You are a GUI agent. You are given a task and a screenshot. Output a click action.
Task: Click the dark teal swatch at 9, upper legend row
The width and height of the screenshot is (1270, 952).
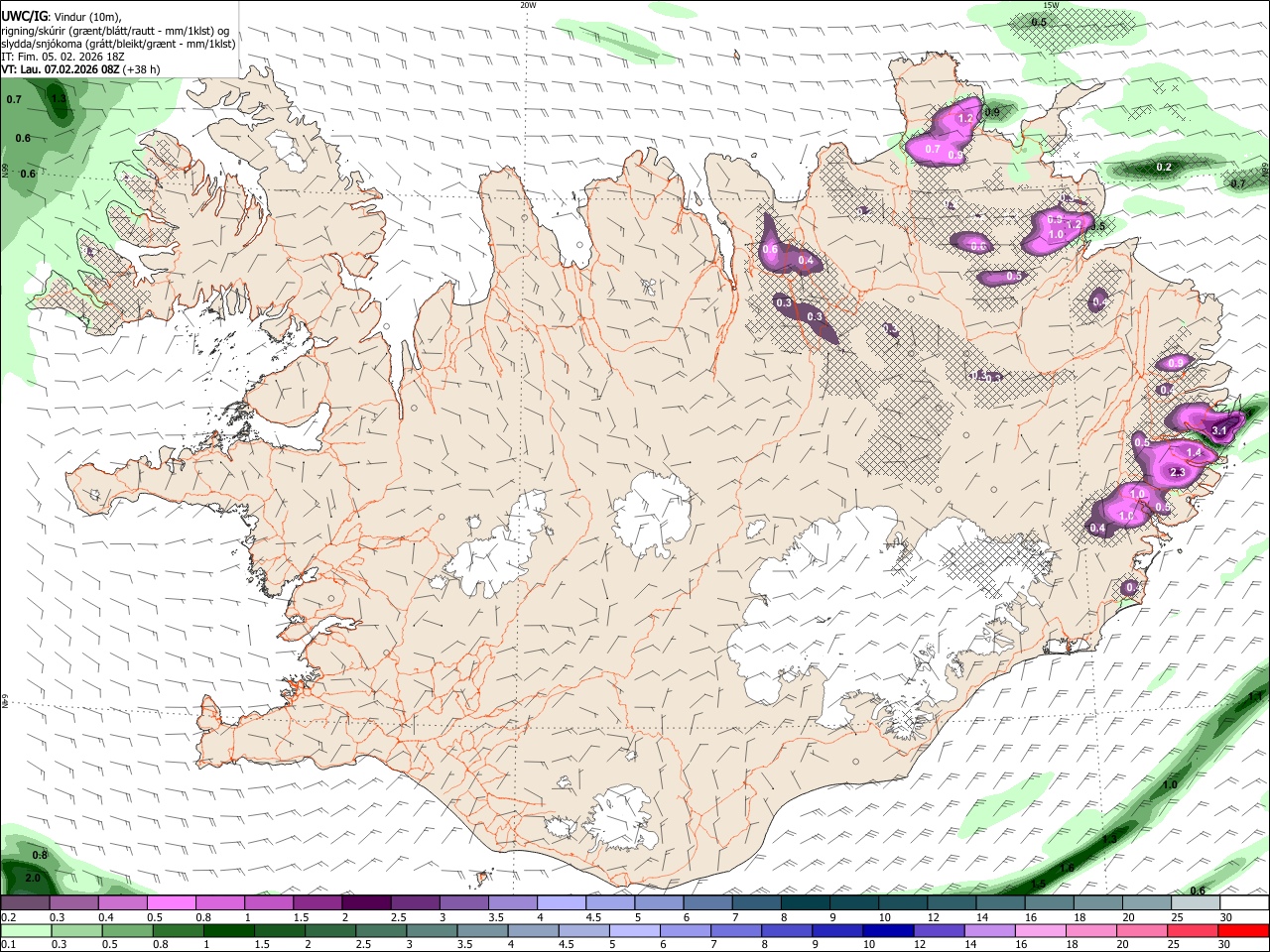click(853, 903)
